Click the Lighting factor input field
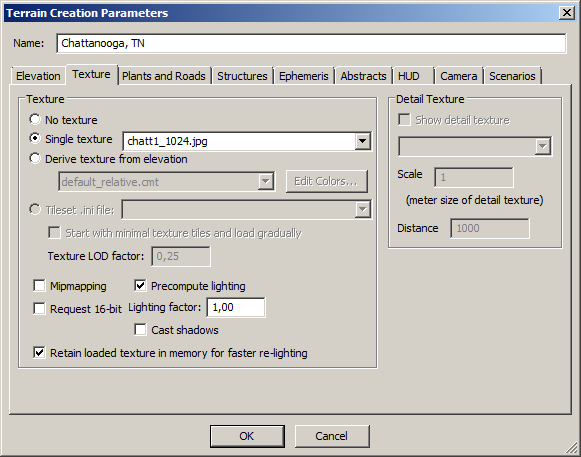 pos(236,307)
